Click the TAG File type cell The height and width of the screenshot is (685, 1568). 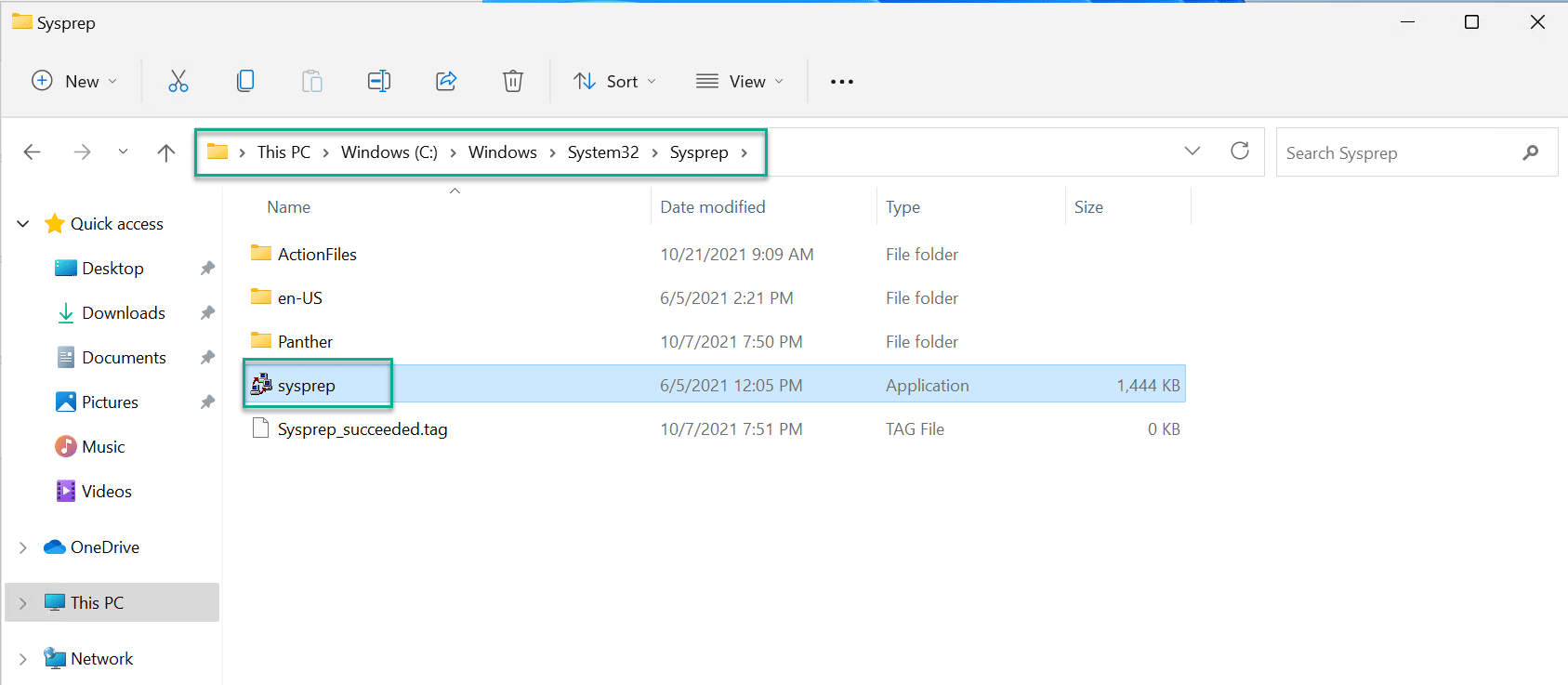pyautogui.click(x=915, y=429)
